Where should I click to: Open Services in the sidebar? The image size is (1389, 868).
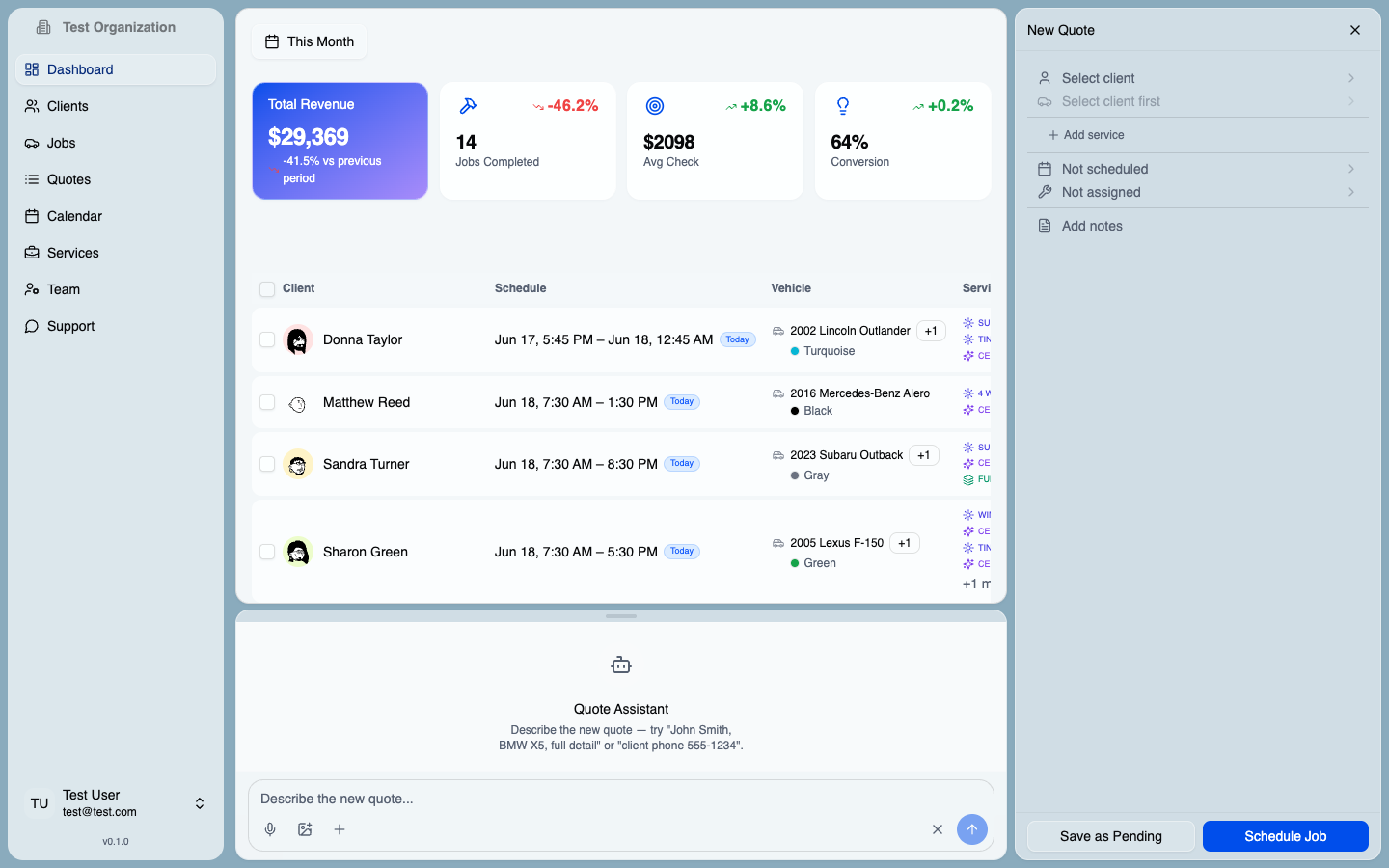point(116,253)
